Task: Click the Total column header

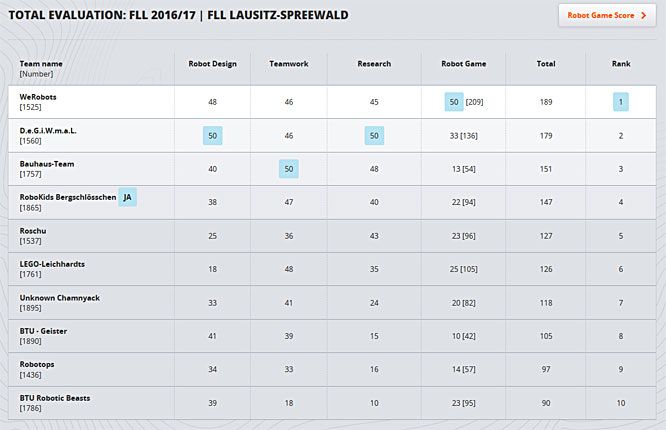Action: click(x=546, y=64)
